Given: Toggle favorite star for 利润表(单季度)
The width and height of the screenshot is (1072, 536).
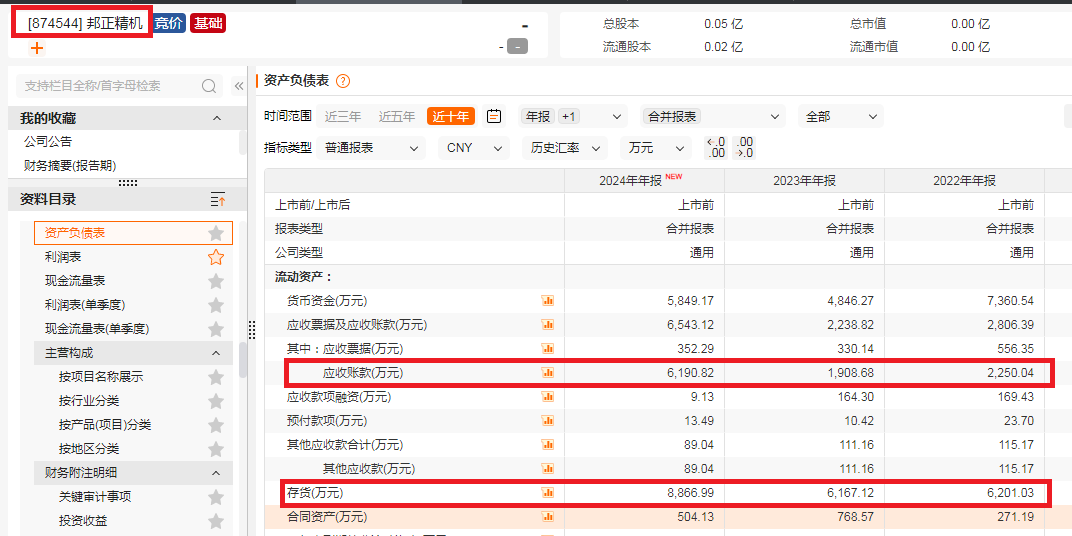Looking at the screenshot, I should coord(216,305).
